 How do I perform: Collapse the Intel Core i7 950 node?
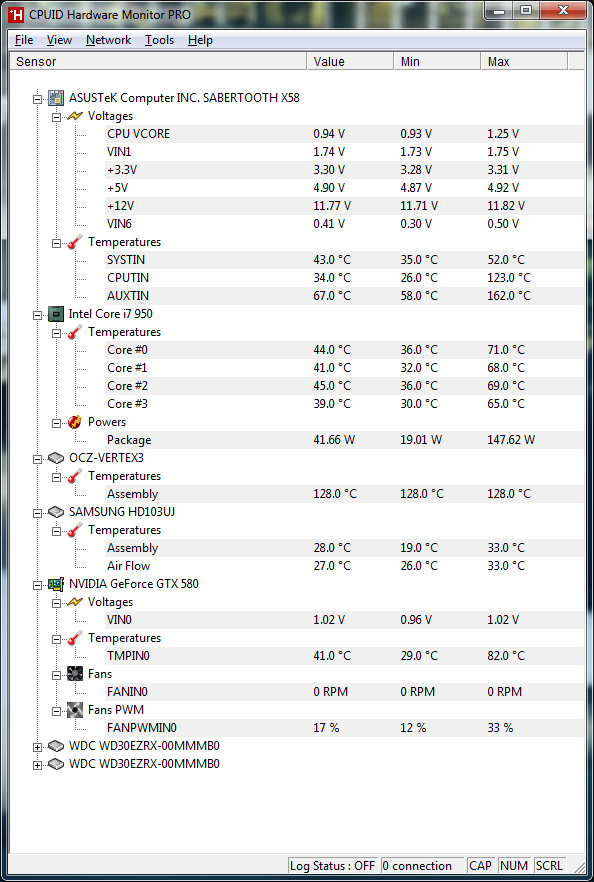tap(38, 314)
